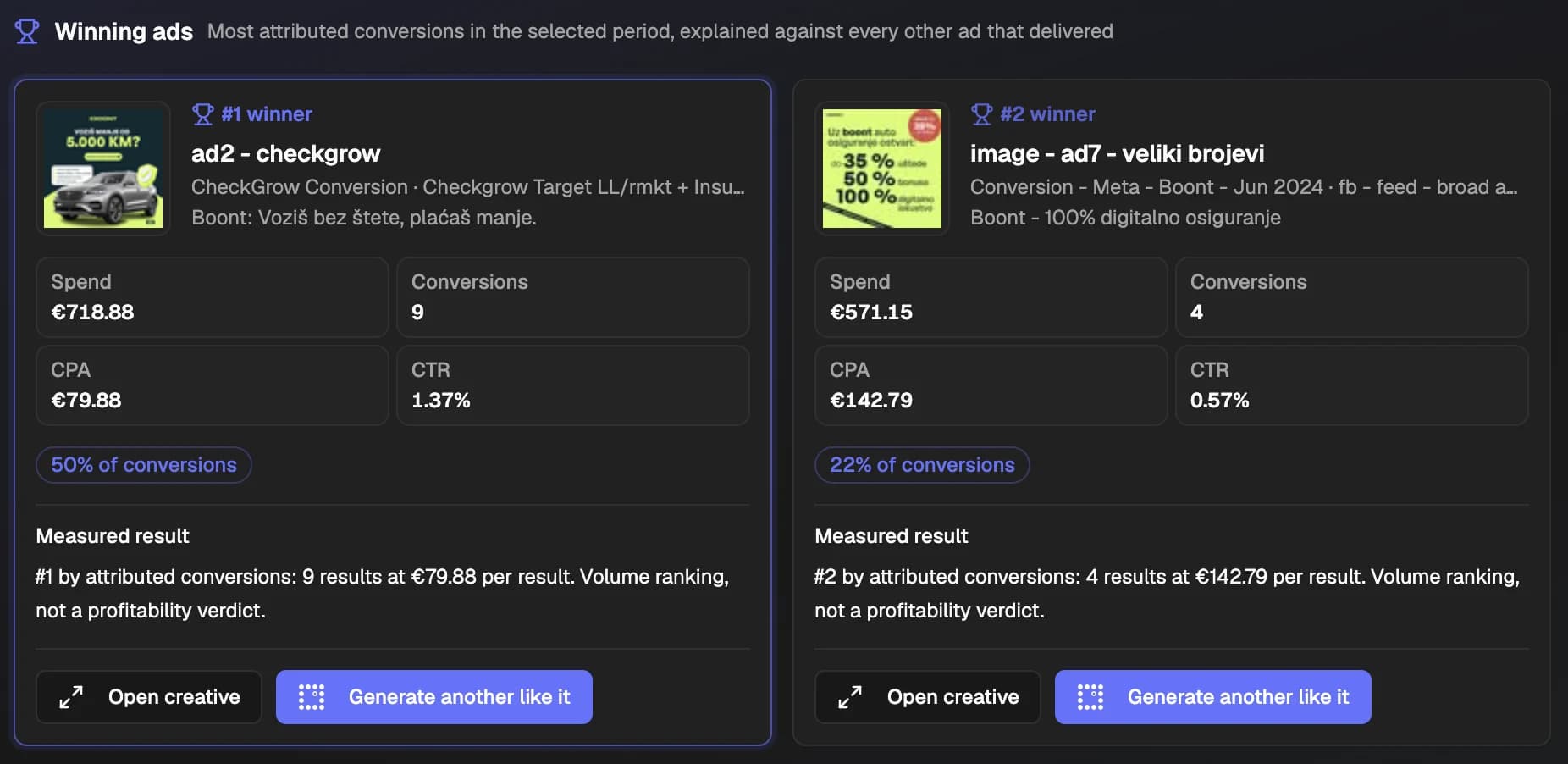Click the '#1 winner' label

(x=267, y=114)
